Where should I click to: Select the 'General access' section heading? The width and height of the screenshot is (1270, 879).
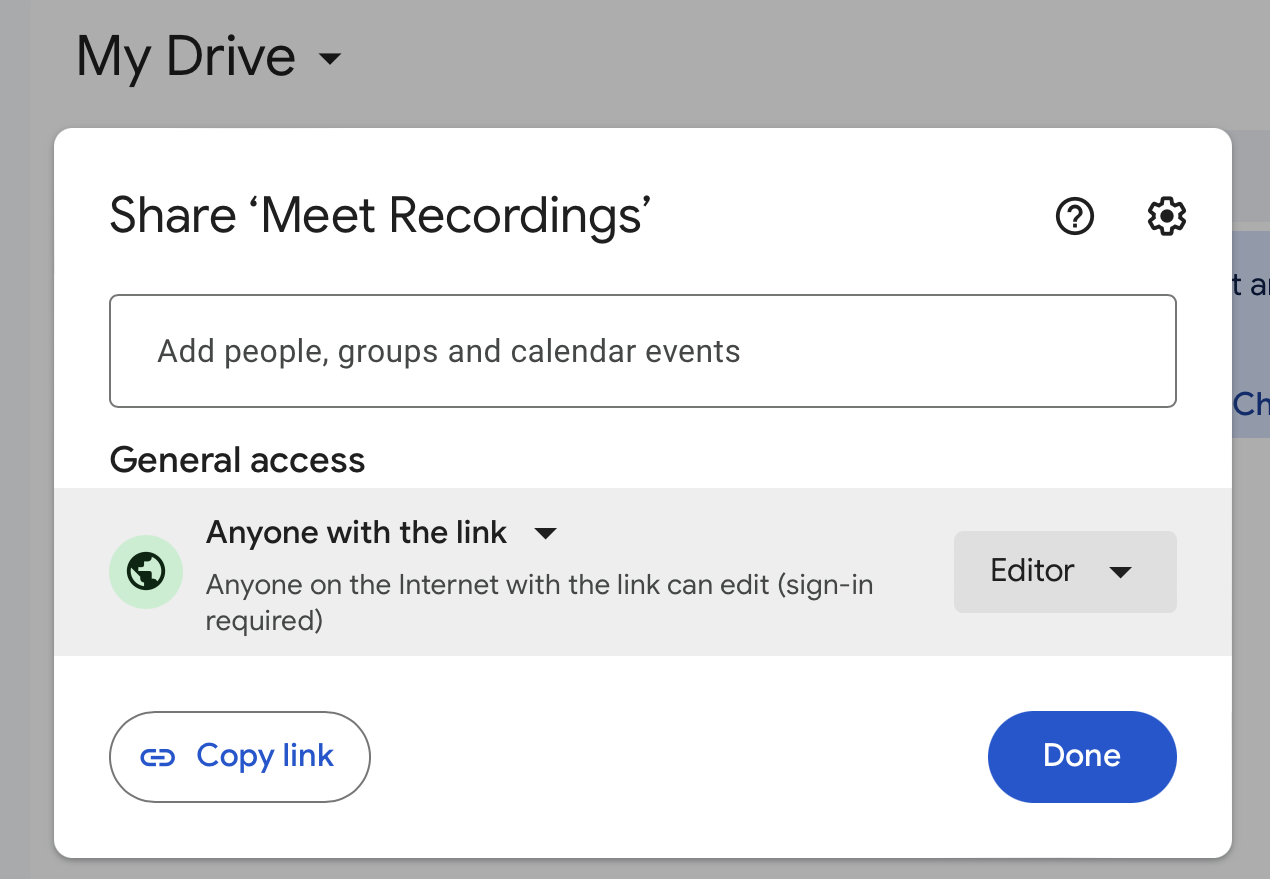pyautogui.click(x=237, y=459)
